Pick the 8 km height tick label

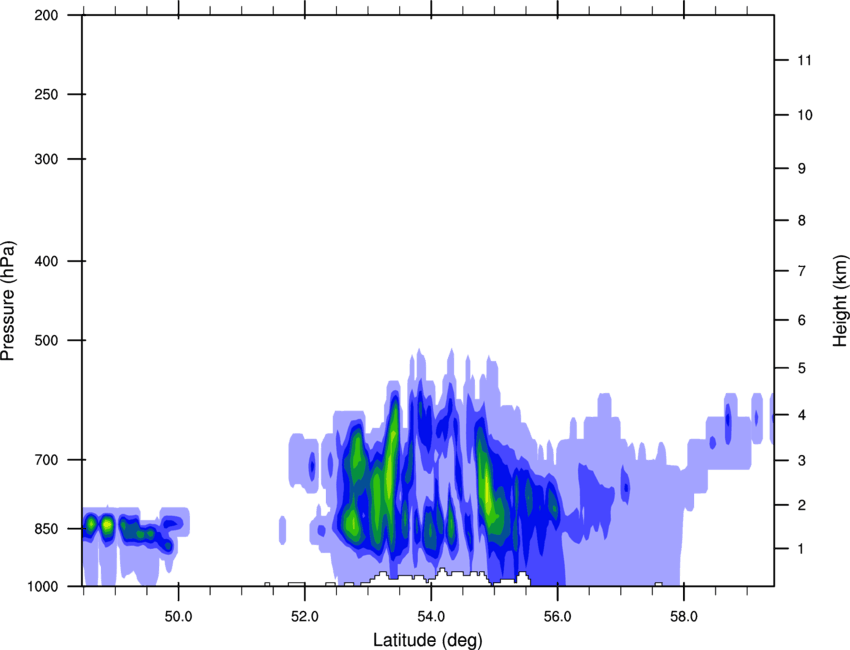click(802, 221)
